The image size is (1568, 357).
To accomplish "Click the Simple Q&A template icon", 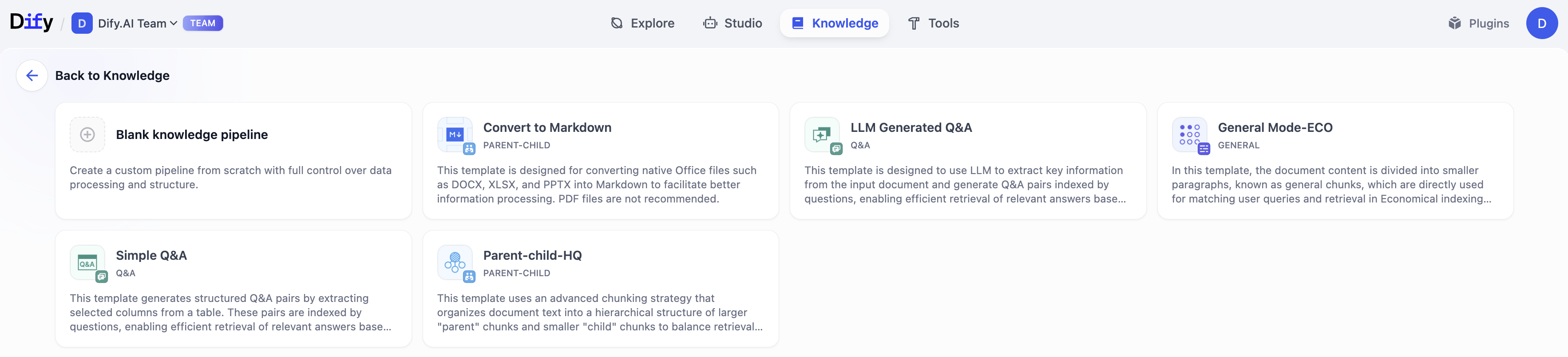I will click(x=87, y=262).
